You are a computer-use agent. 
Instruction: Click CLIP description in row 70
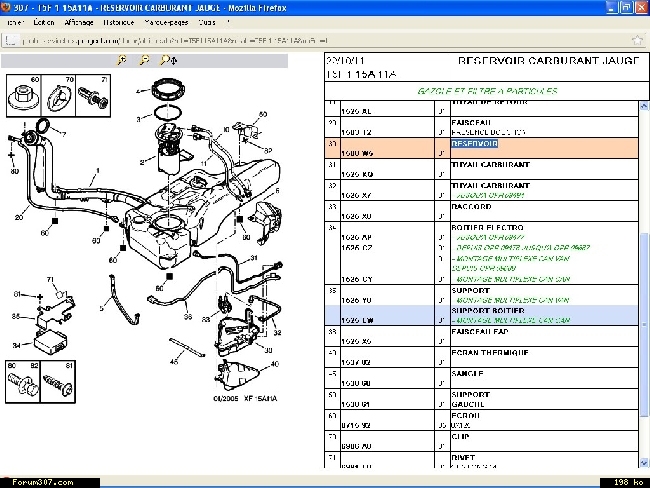tap(460, 437)
